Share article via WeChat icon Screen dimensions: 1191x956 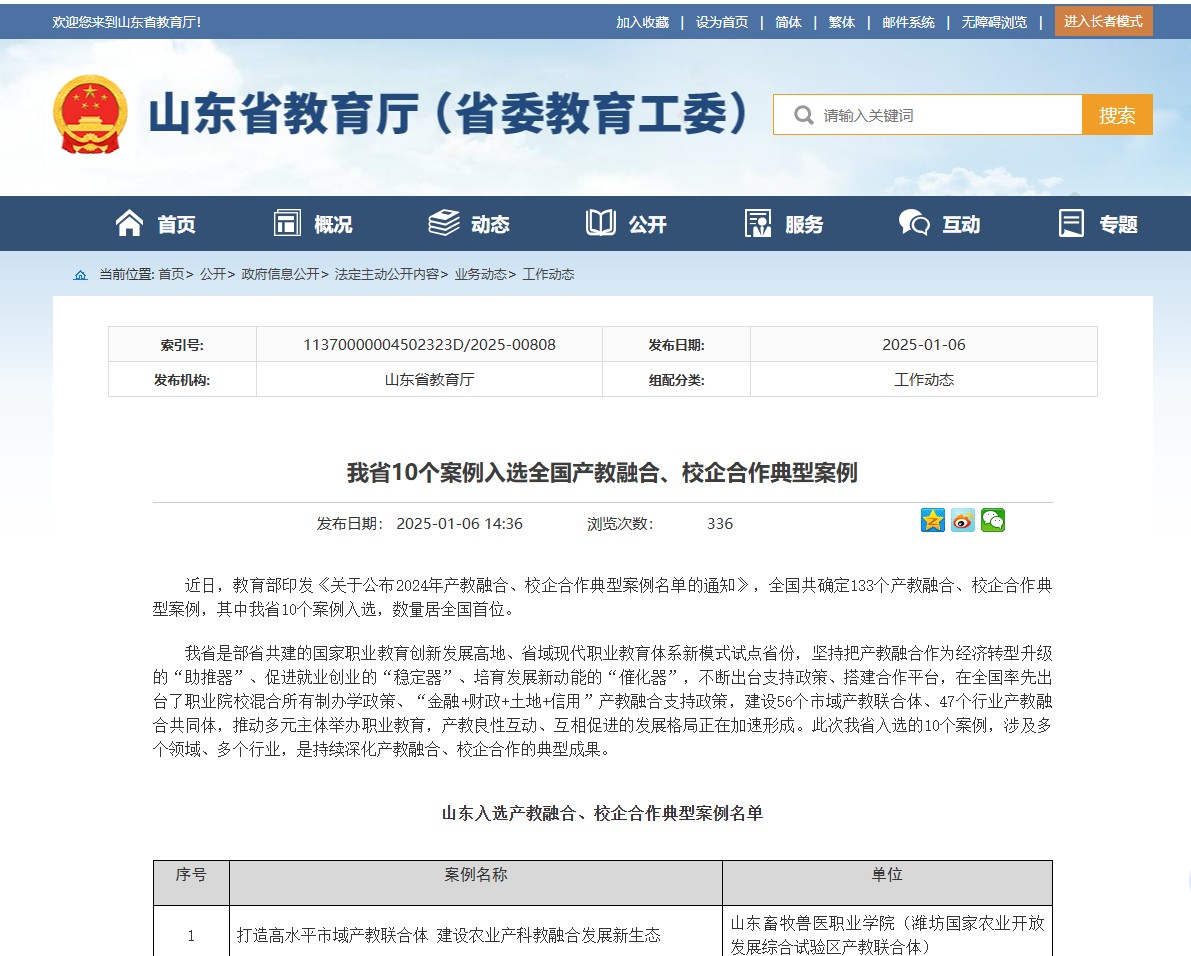[993, 520]
